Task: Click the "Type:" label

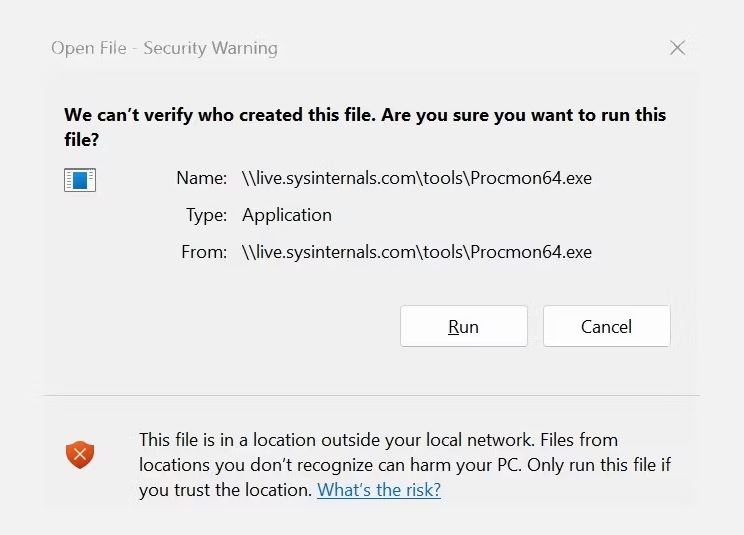Action: pos(206,215)
